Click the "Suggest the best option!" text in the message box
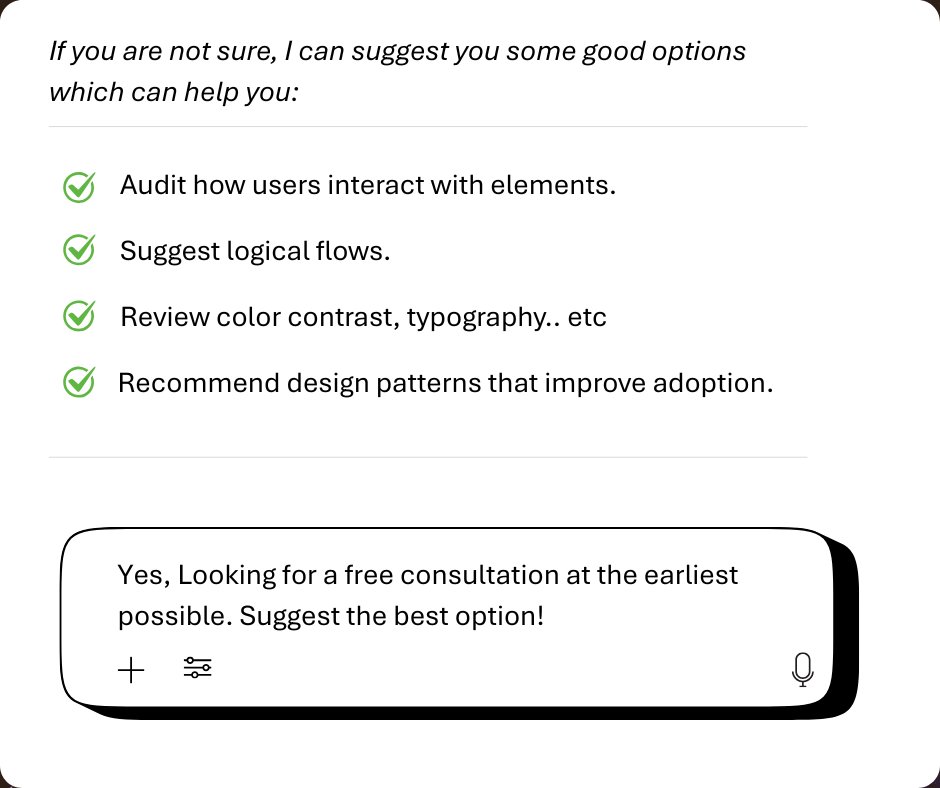 [x=392, y=616]
